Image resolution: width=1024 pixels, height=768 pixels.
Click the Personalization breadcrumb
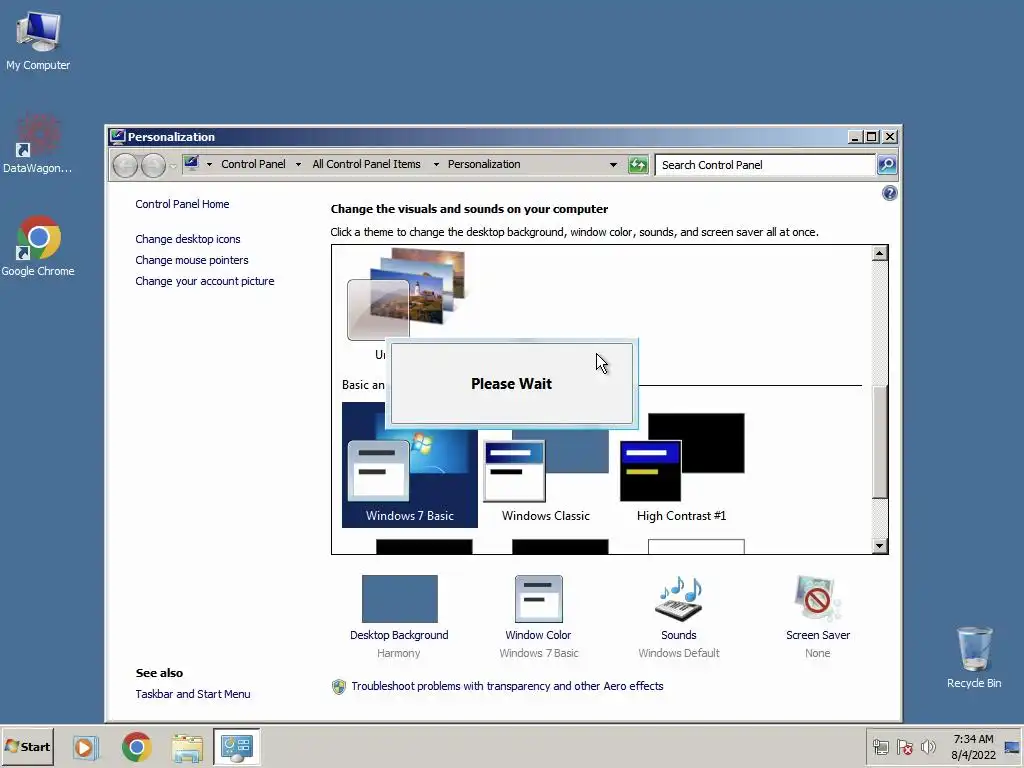click(x=484, y=165)
